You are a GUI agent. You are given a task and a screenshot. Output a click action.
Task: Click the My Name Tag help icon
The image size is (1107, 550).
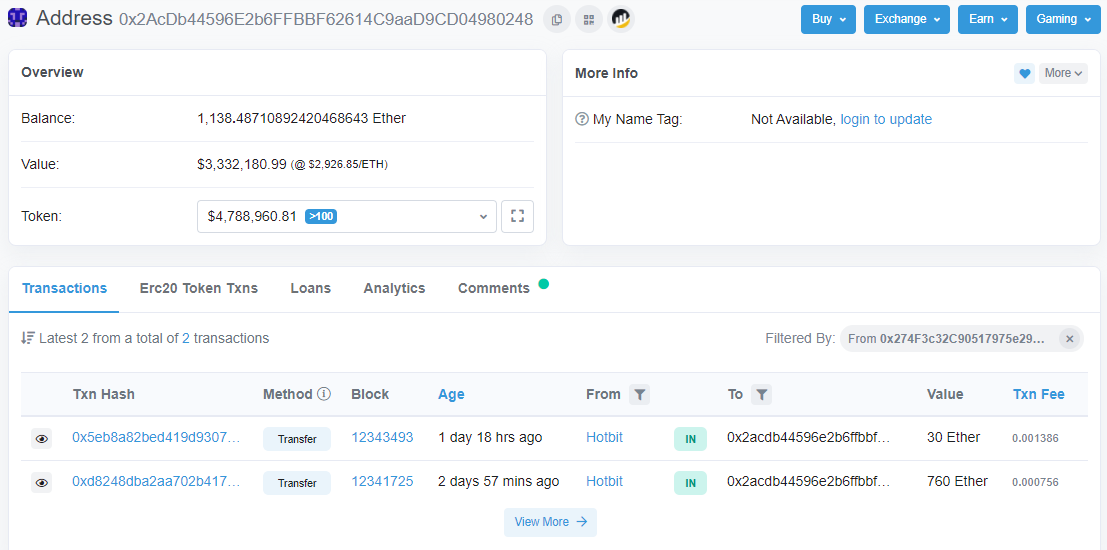pos(582,119)
